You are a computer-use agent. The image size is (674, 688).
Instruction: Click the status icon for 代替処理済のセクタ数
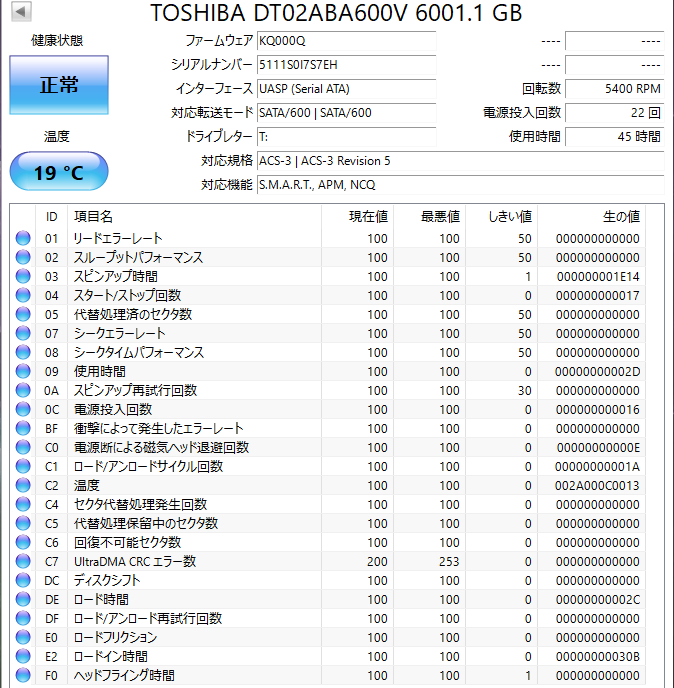pos(23,314)
